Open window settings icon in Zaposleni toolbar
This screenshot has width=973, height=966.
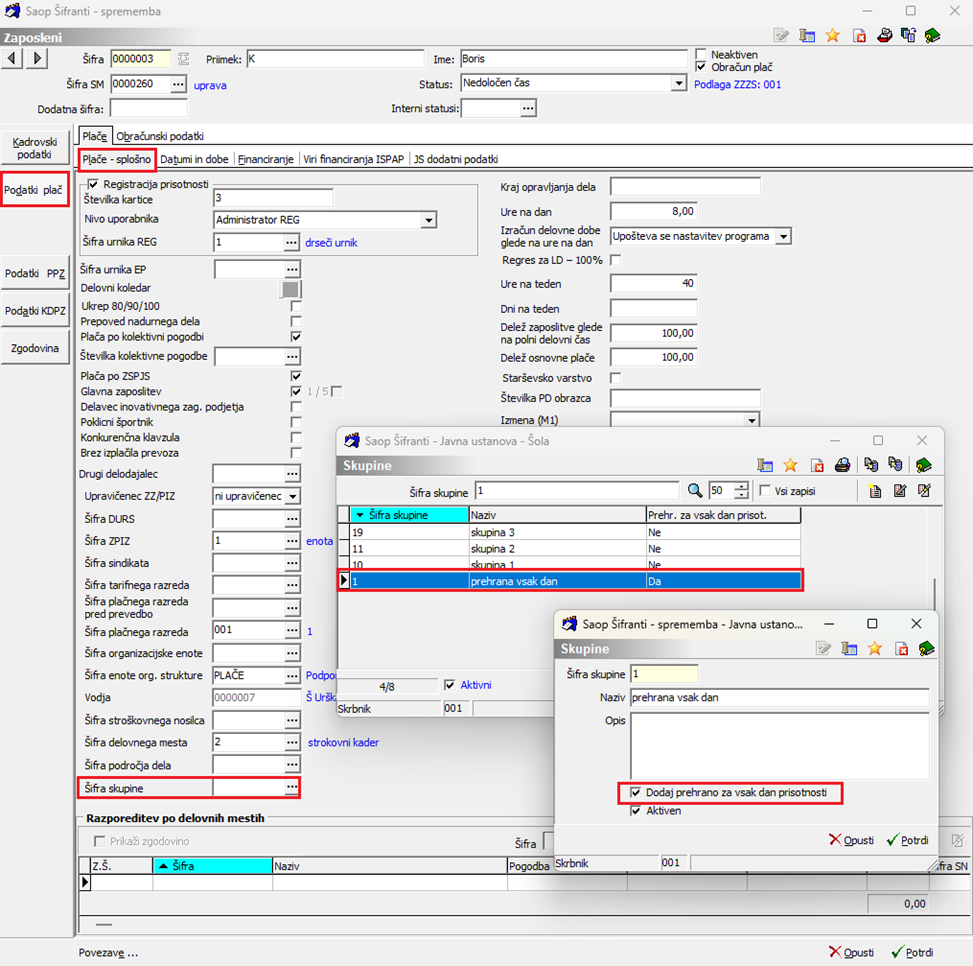807,36
